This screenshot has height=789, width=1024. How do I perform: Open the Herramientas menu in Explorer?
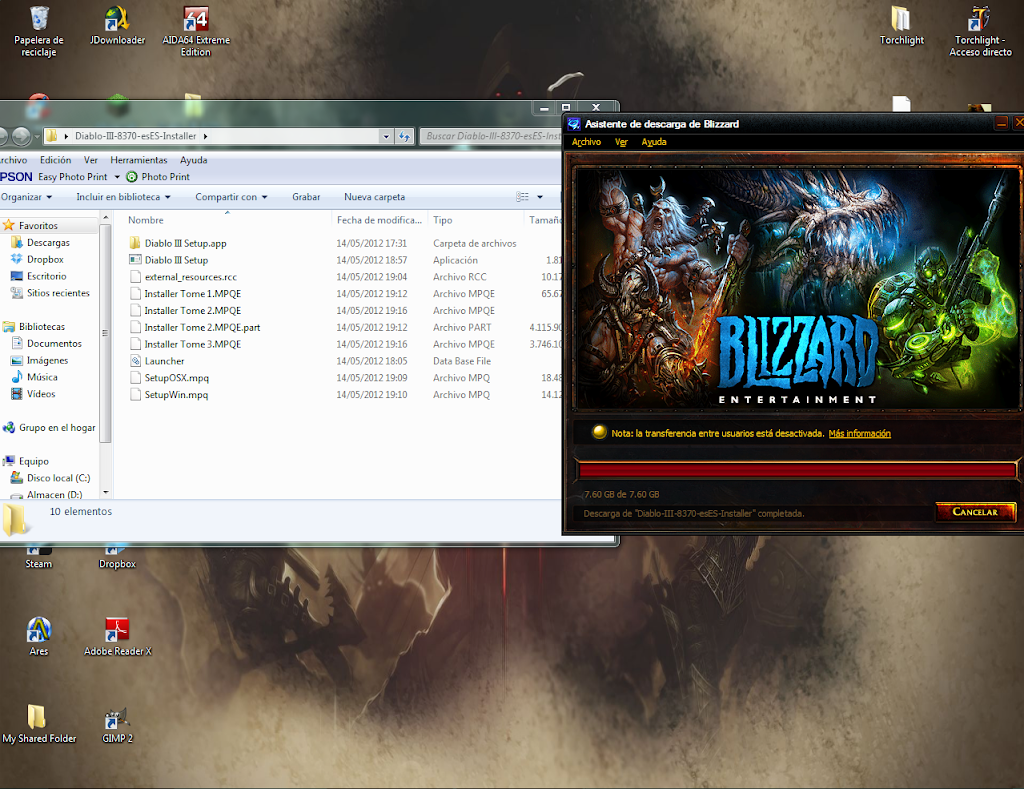(x=138, y=160)
